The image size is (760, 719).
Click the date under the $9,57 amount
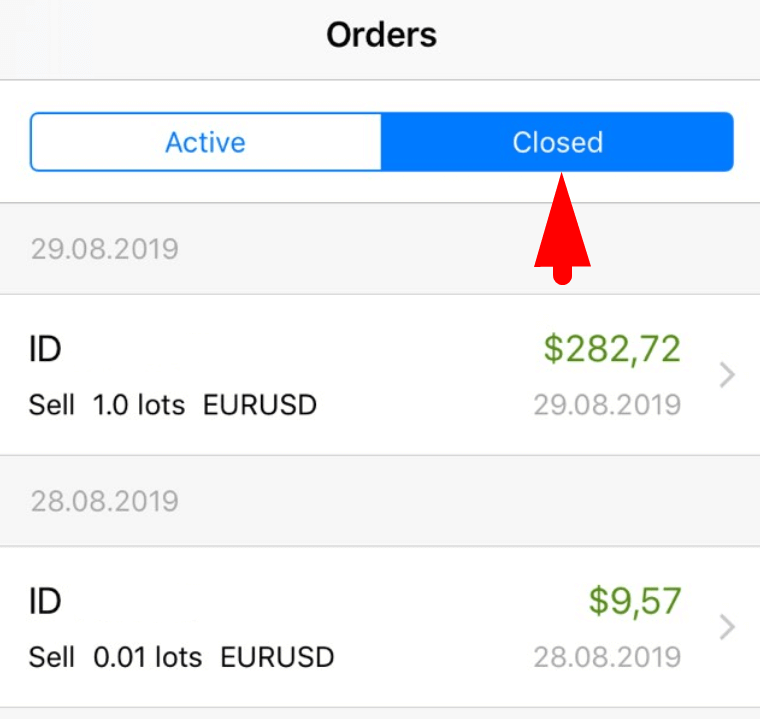click(607, 657)
